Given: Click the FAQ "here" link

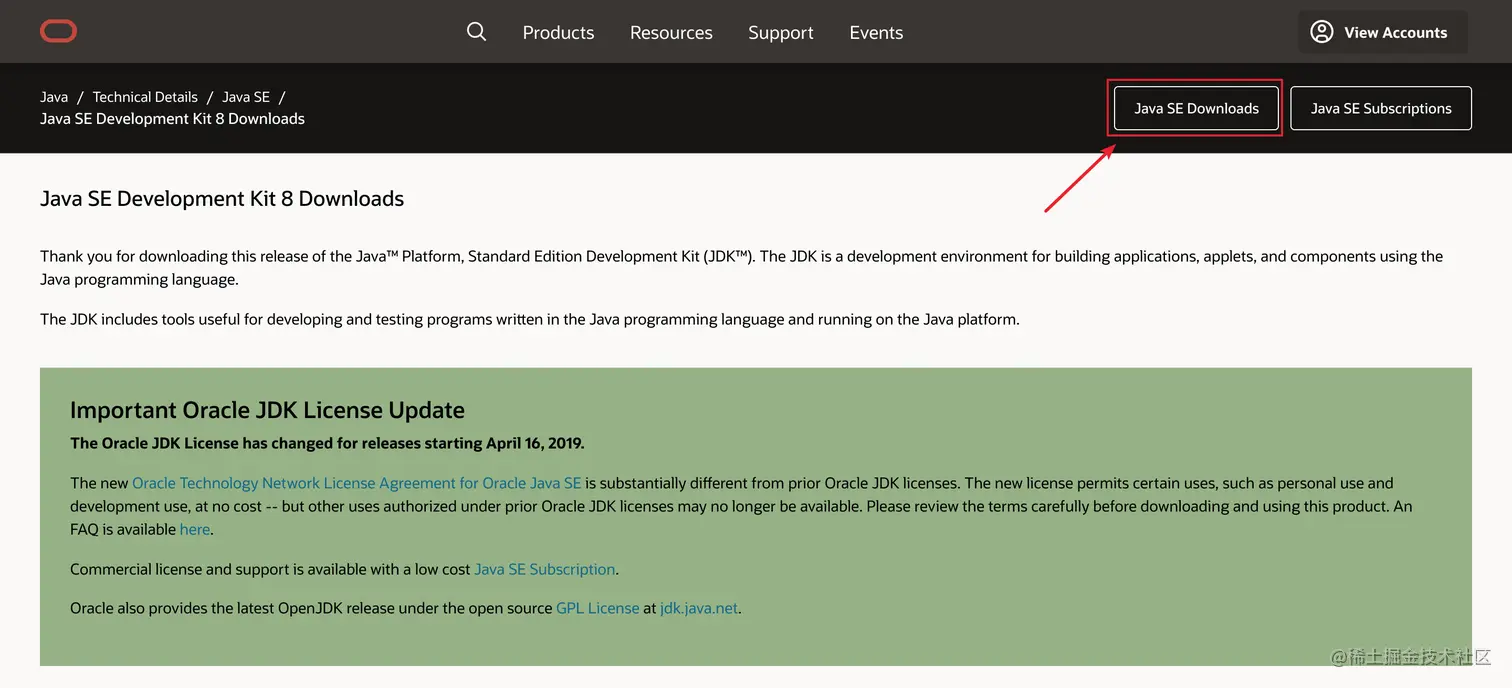Looking at the screenshot, I should click(195, 529).
